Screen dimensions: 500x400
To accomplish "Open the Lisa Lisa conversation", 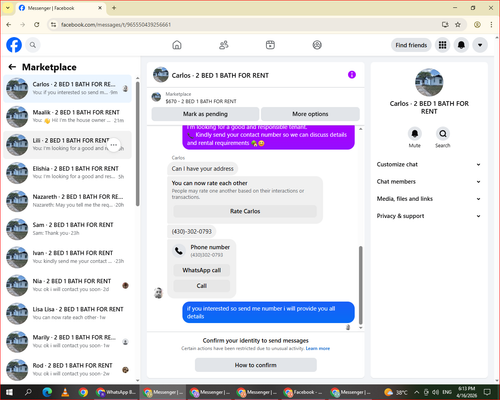I will pos(67,313).
